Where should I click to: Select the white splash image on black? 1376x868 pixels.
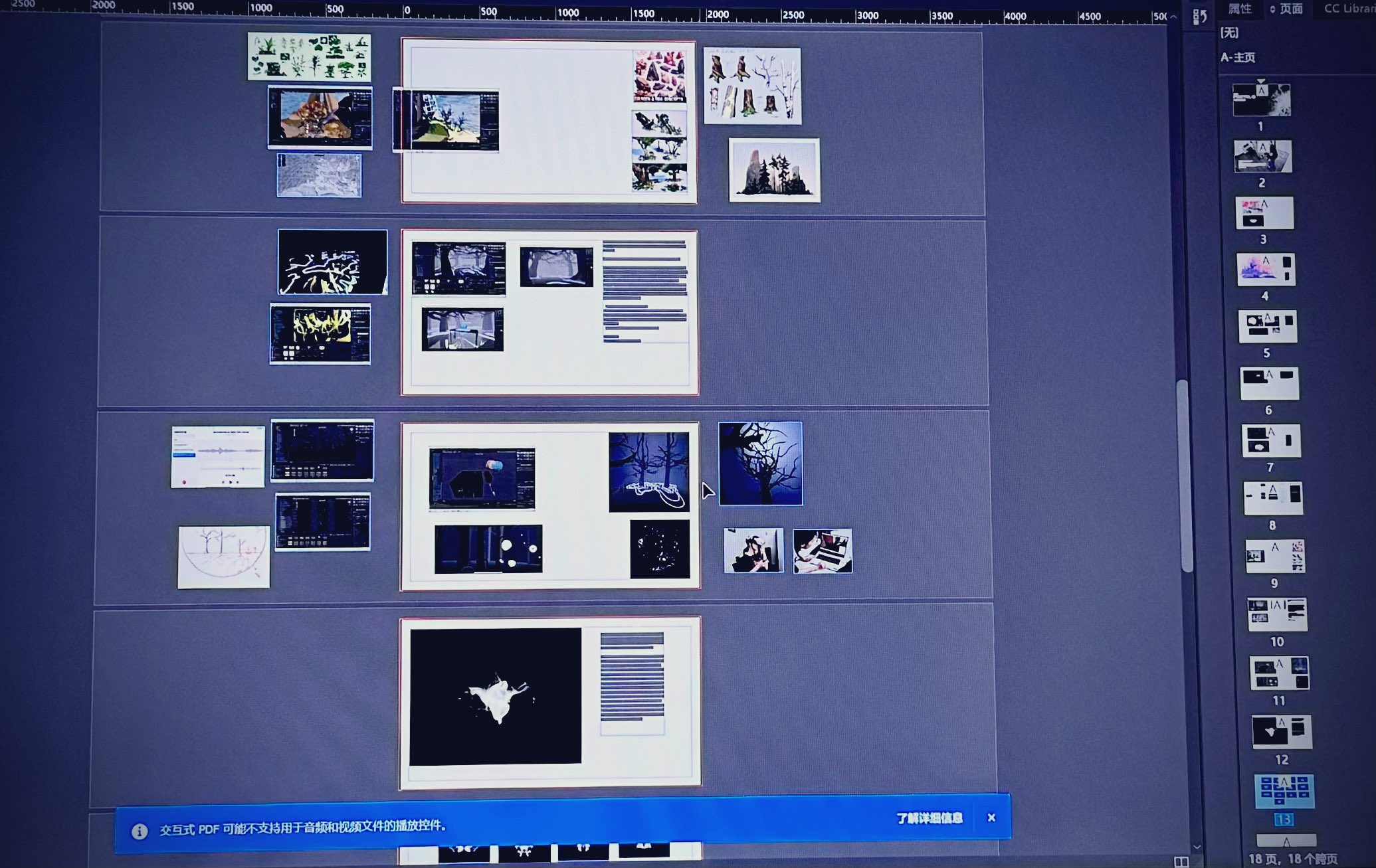(x=496, y=696)
